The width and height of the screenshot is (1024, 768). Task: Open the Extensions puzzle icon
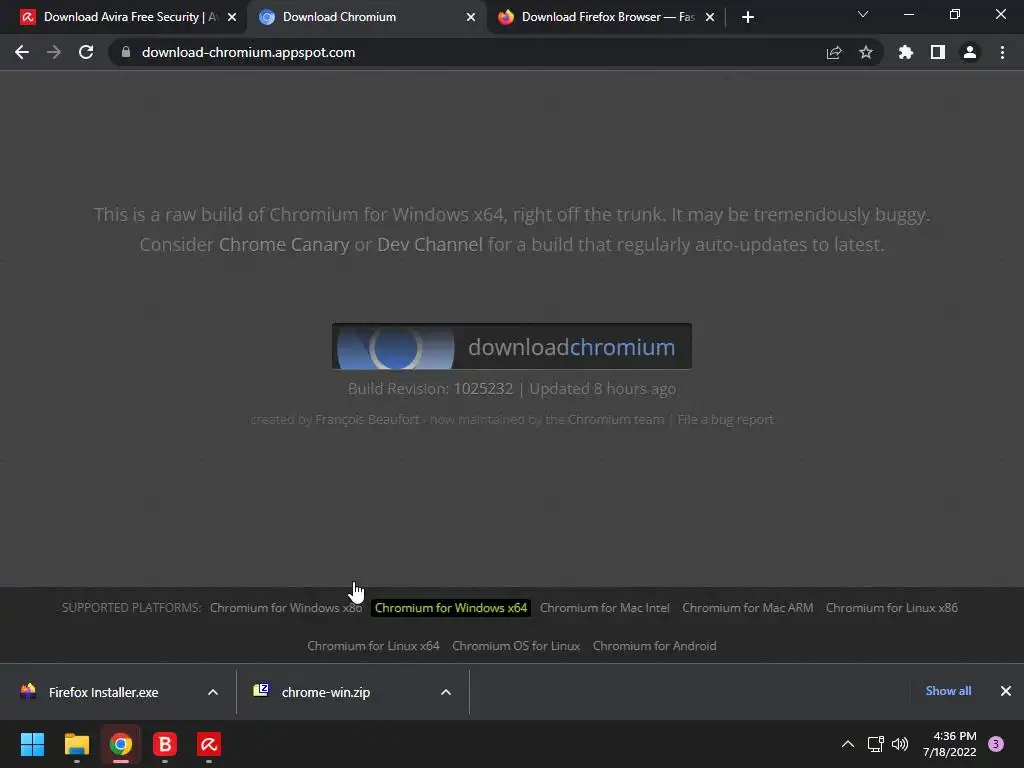tap(906, 52)
